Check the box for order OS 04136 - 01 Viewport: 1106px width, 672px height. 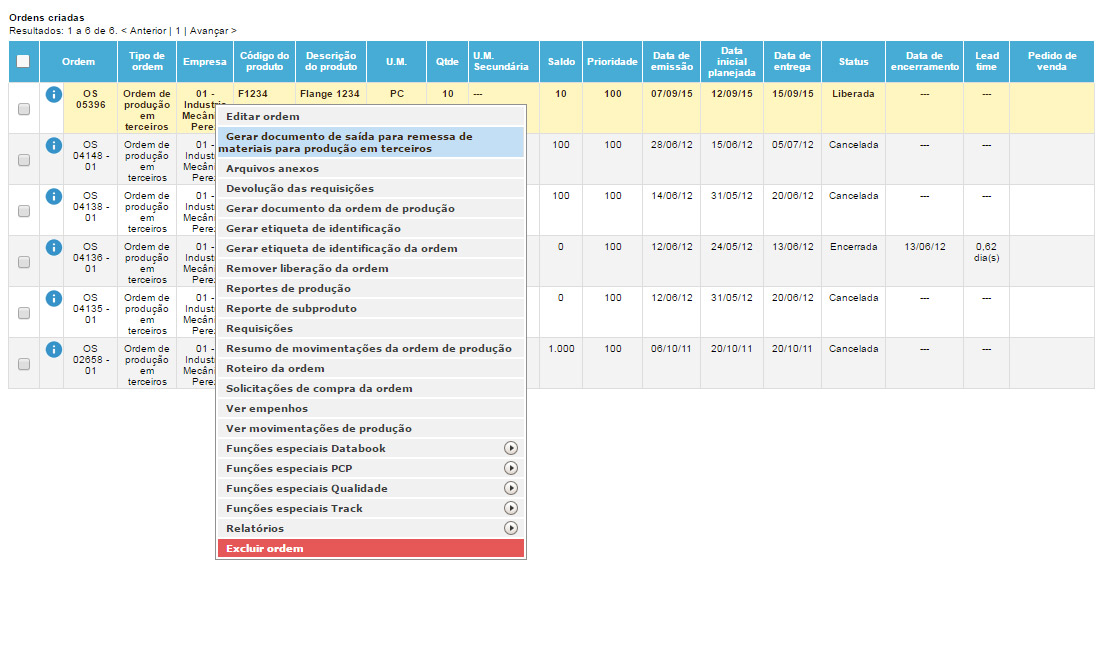(24, 262)
